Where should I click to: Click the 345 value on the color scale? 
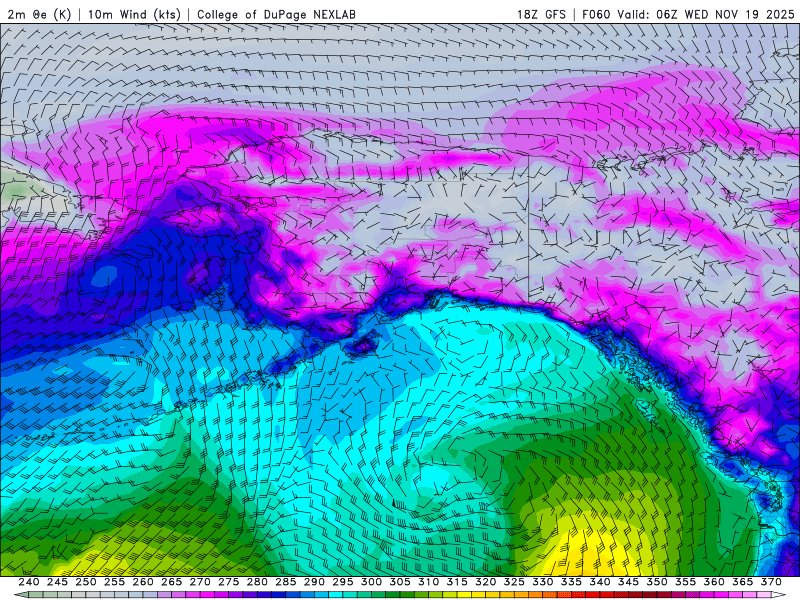[629, 582]
